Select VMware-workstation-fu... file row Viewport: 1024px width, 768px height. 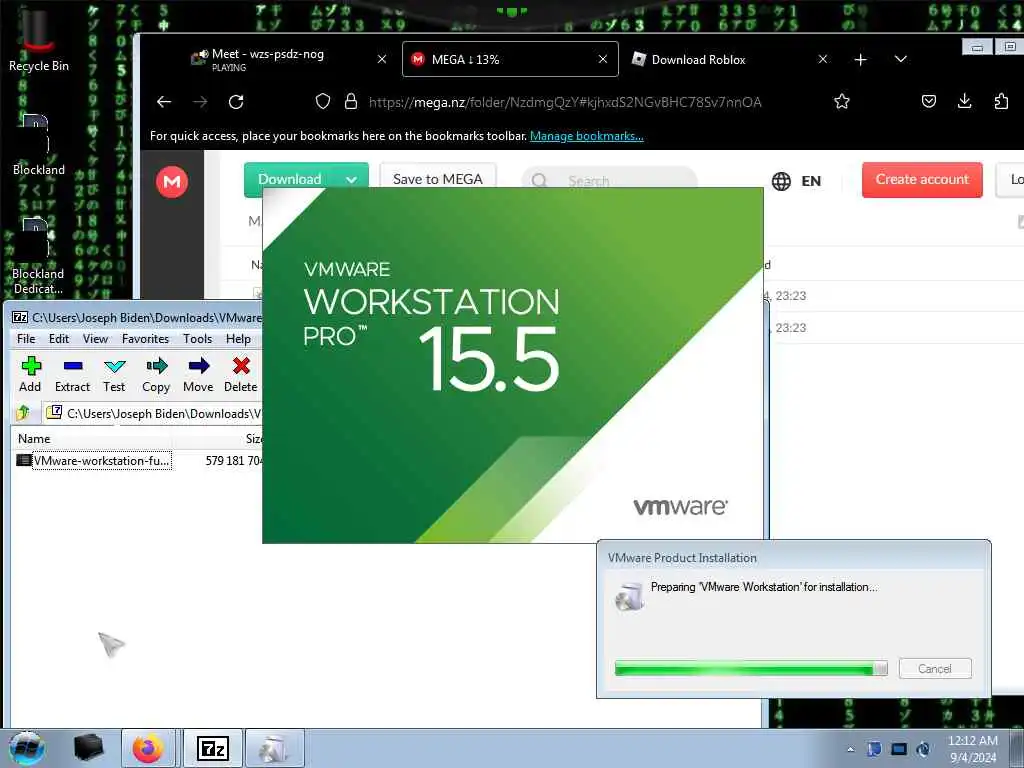137,460
